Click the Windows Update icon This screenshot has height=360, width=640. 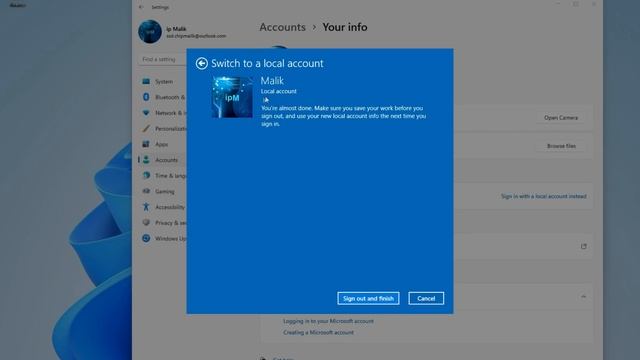pos(146,238)
